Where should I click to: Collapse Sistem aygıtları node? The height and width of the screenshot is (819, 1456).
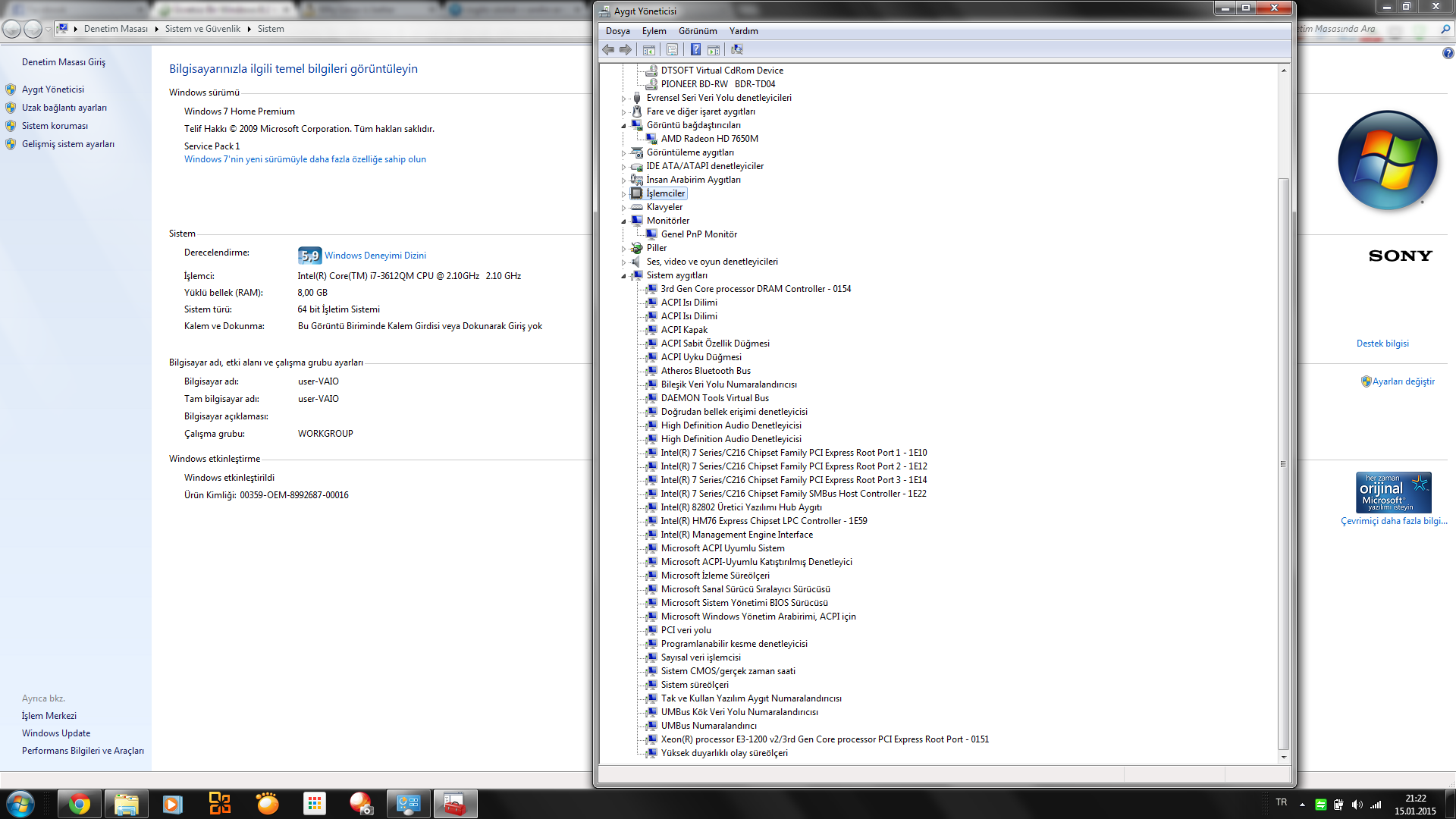click(624, 276)
